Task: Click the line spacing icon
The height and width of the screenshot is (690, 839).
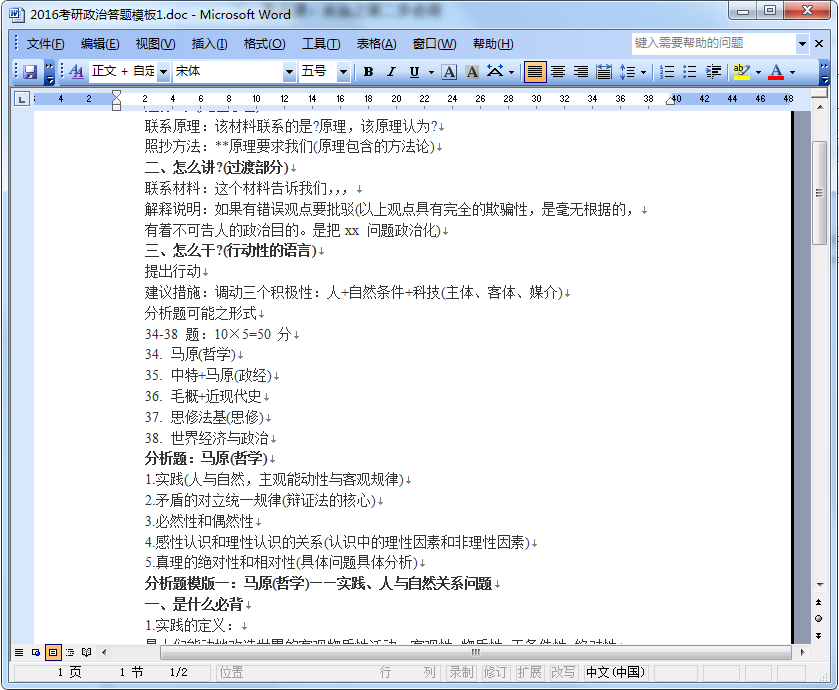Action: click(627, 72)
